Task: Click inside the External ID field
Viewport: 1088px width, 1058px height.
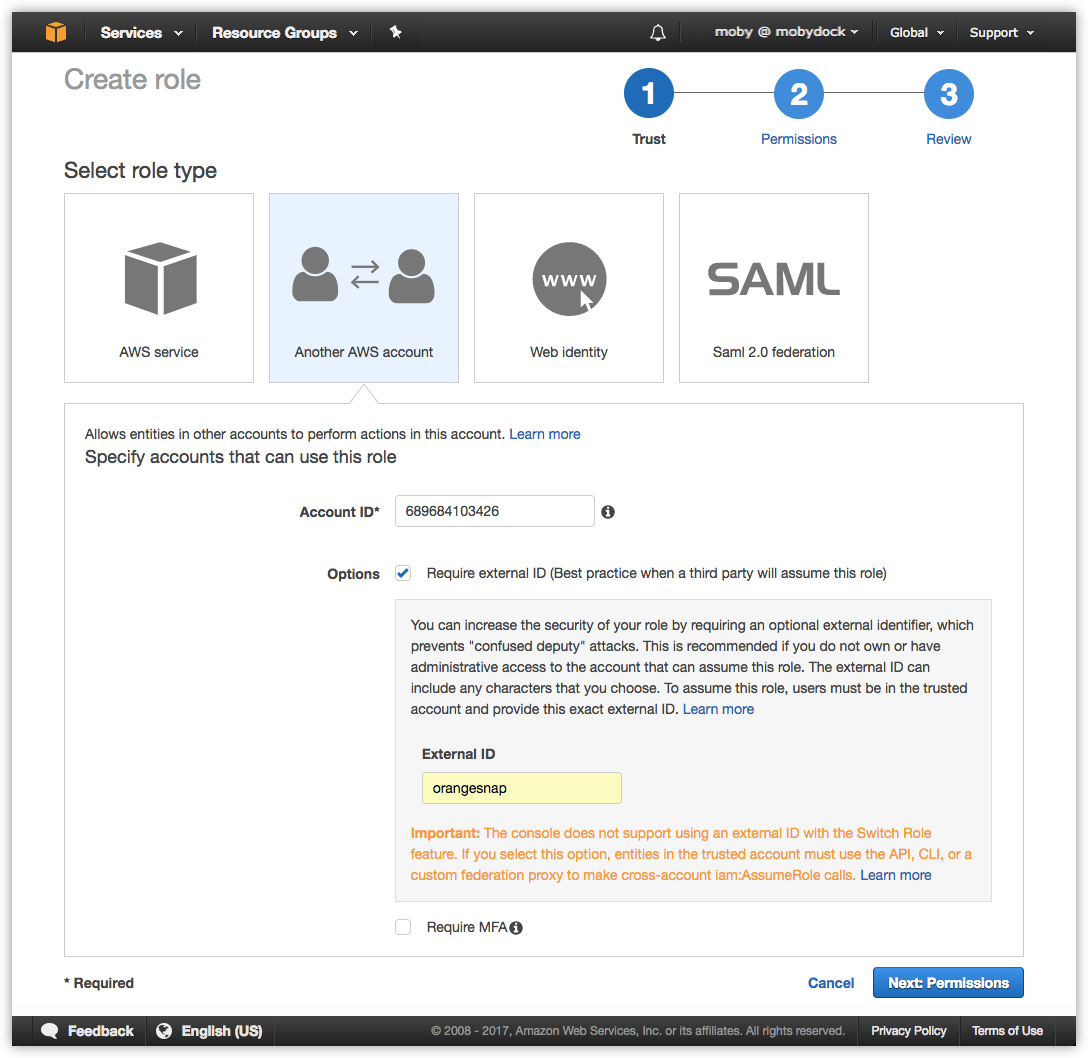Action: (x=520, y=788)
